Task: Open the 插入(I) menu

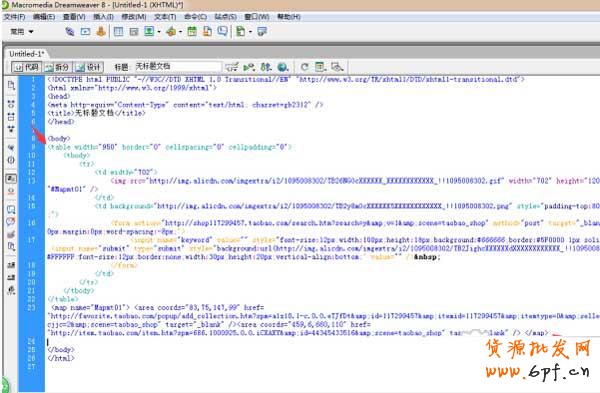Action: [103, 17]
